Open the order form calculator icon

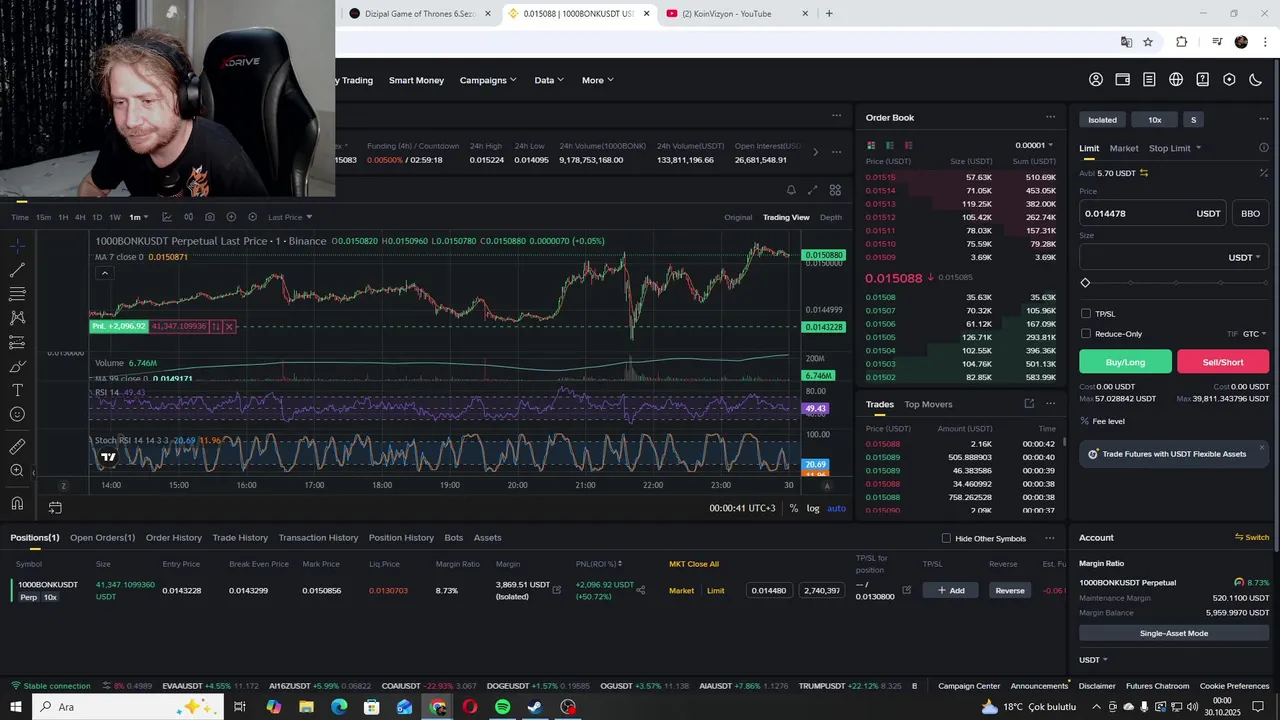coord(1264,173)
